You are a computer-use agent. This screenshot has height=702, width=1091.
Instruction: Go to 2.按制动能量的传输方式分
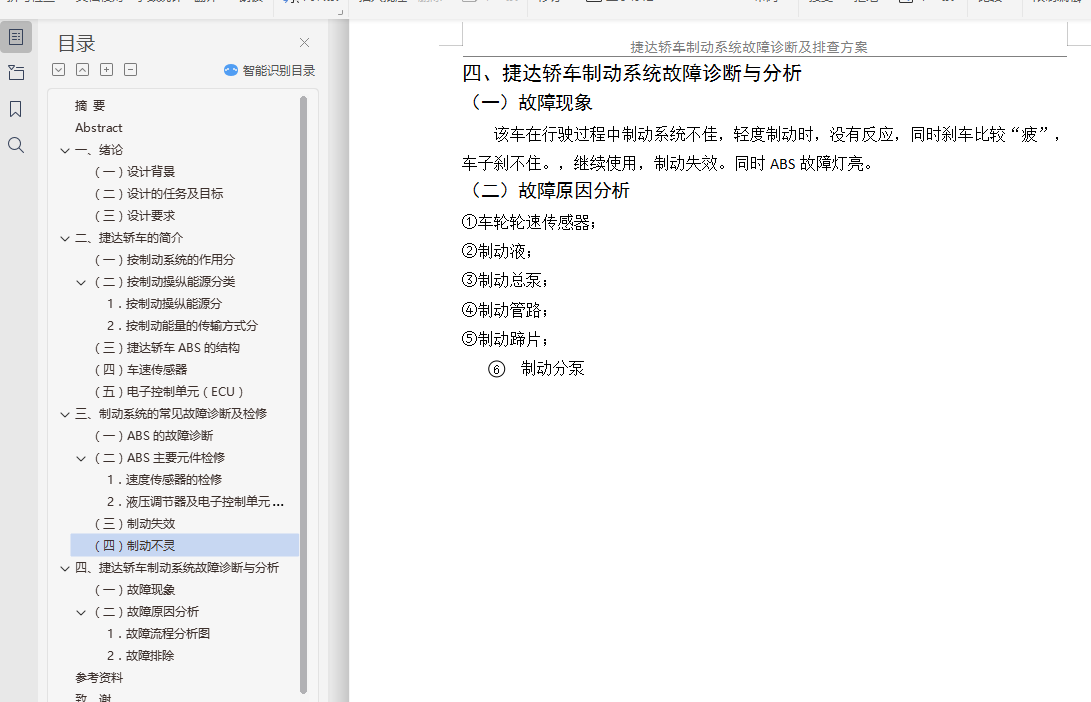182,326
